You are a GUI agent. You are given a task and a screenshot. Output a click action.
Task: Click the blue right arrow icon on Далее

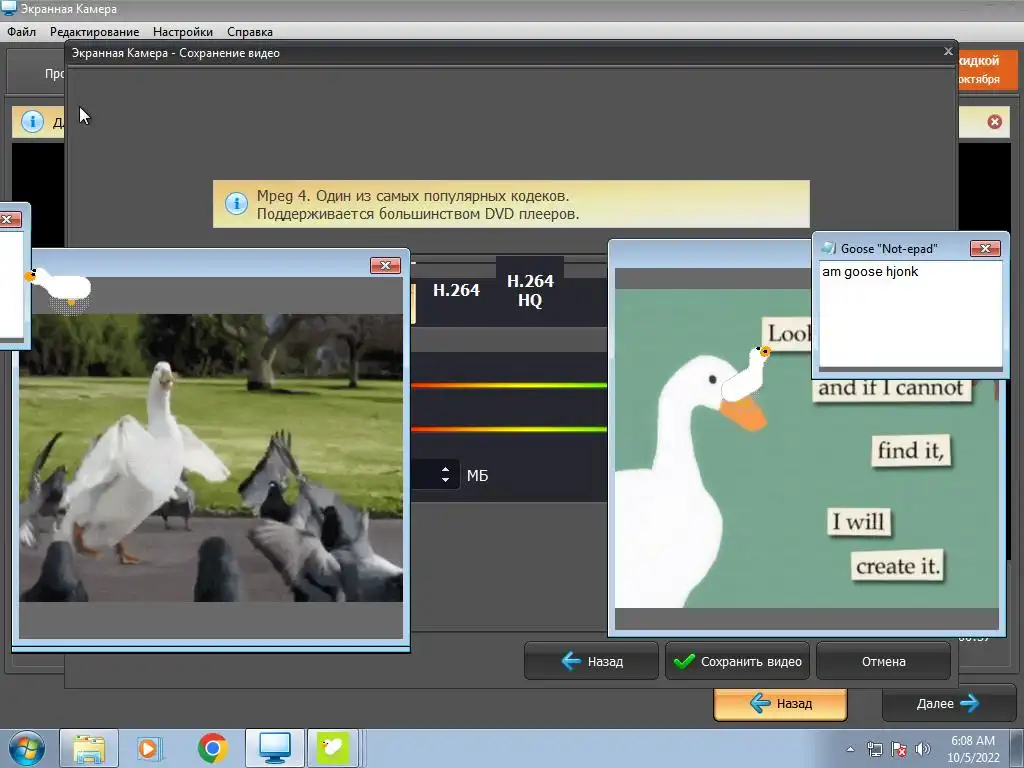970,703
